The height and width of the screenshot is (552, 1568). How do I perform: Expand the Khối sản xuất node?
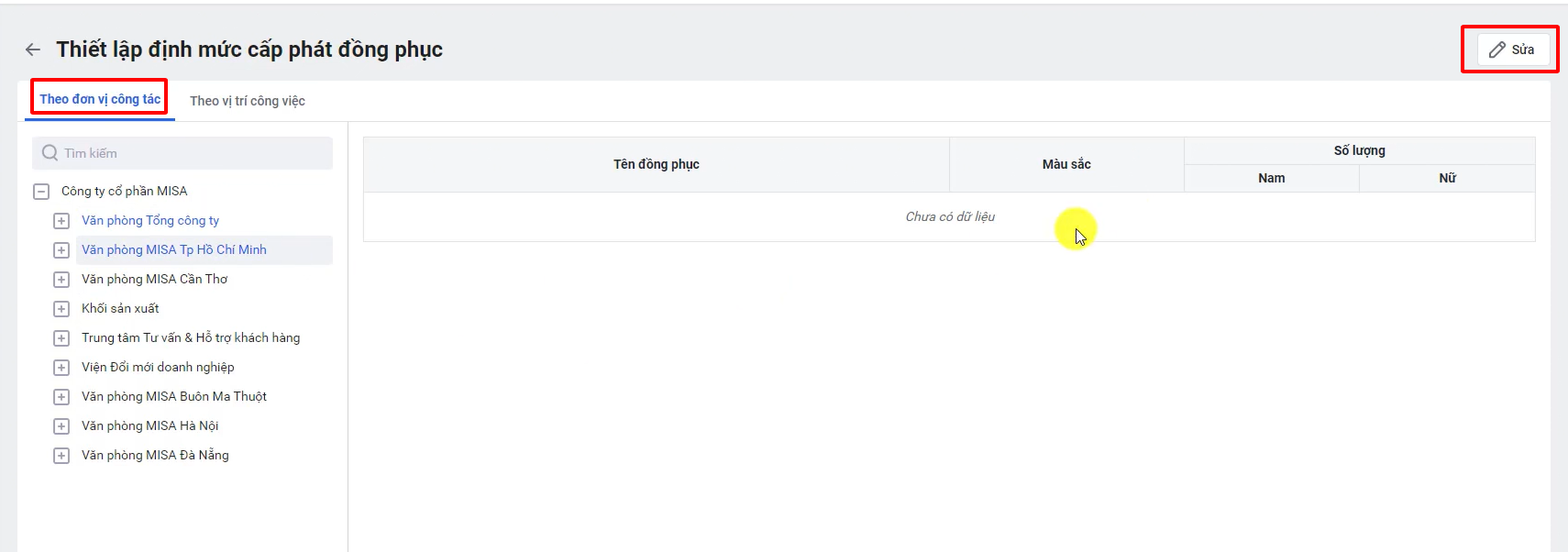[x=61, y=309]
